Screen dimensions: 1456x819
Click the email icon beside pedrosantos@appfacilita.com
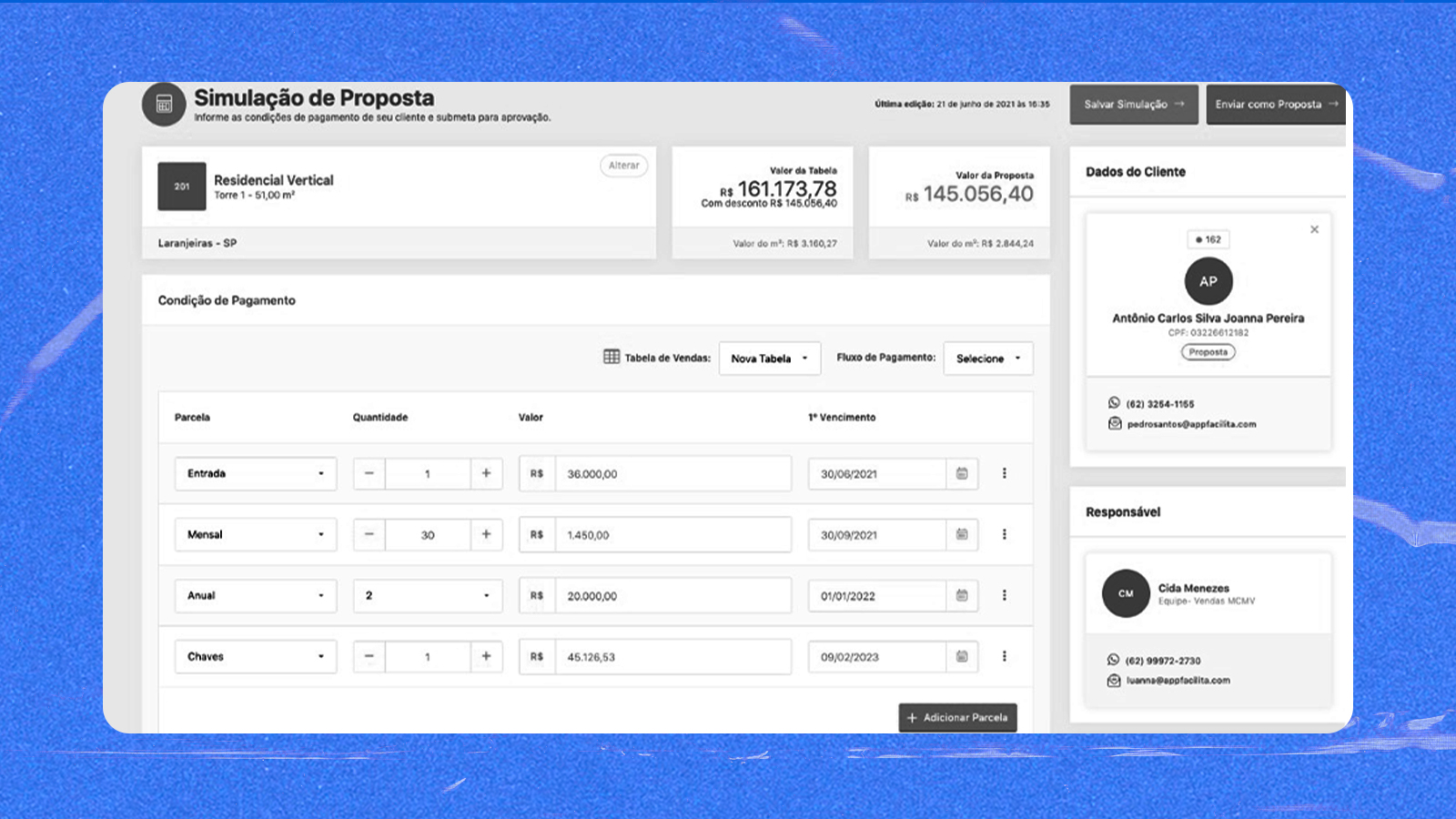tap(1114, 424)
